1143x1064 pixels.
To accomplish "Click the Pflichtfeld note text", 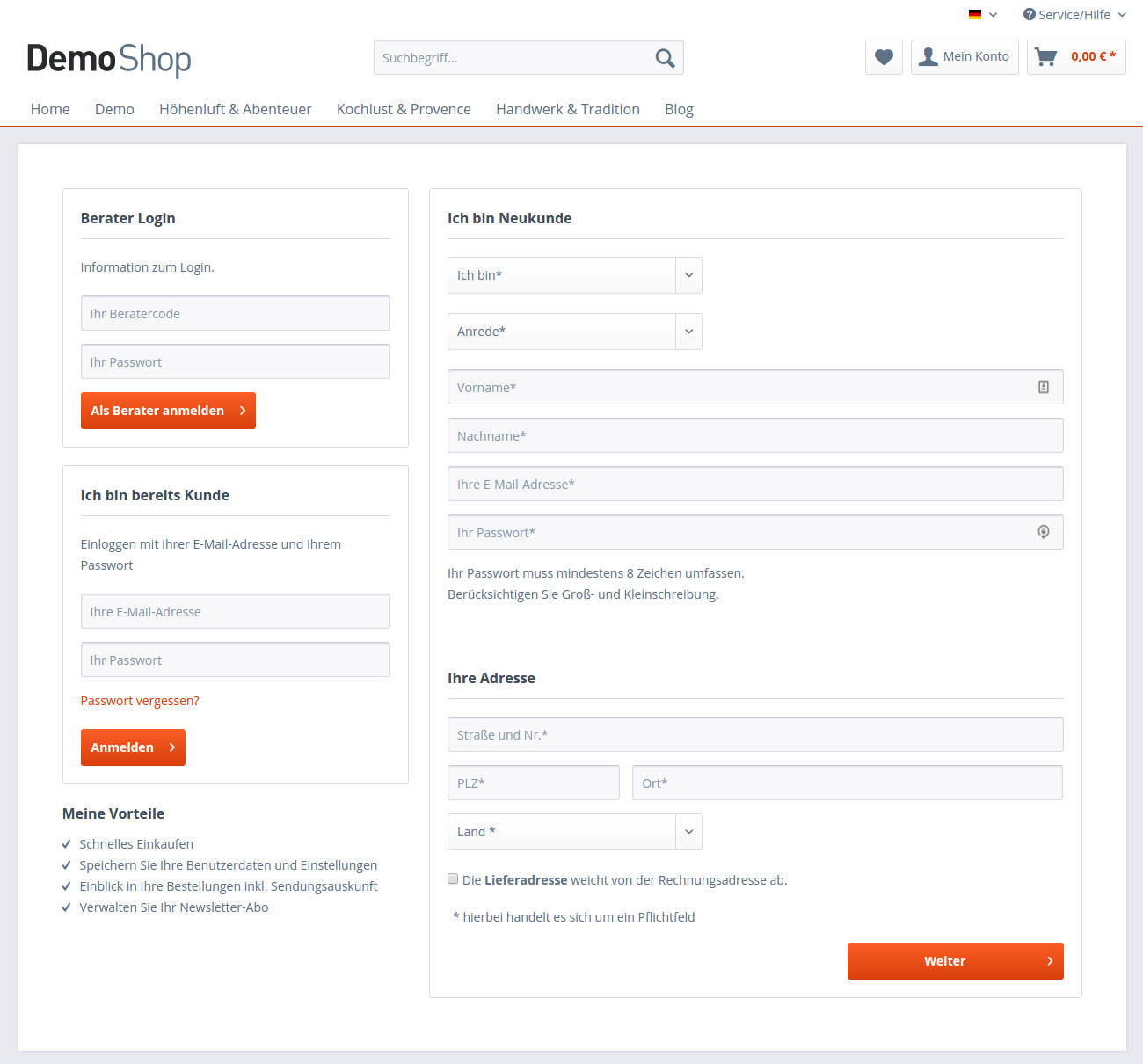I will [574, 917].
